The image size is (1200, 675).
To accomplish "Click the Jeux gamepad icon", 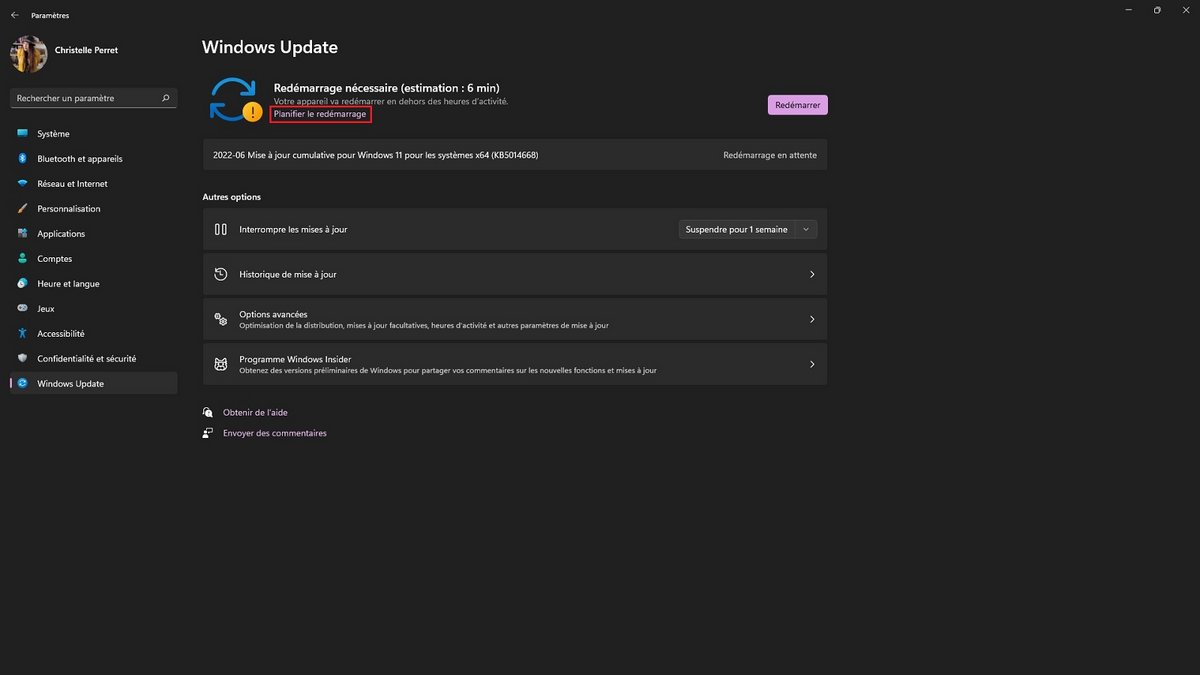I will click(22, 309).
